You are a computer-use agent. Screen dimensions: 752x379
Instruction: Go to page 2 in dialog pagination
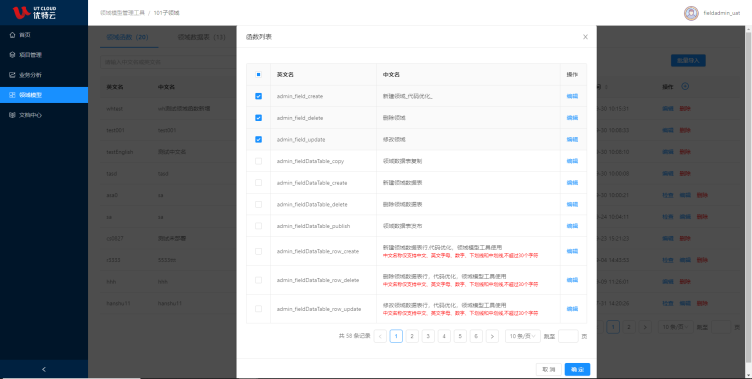[x=412, y=336]
